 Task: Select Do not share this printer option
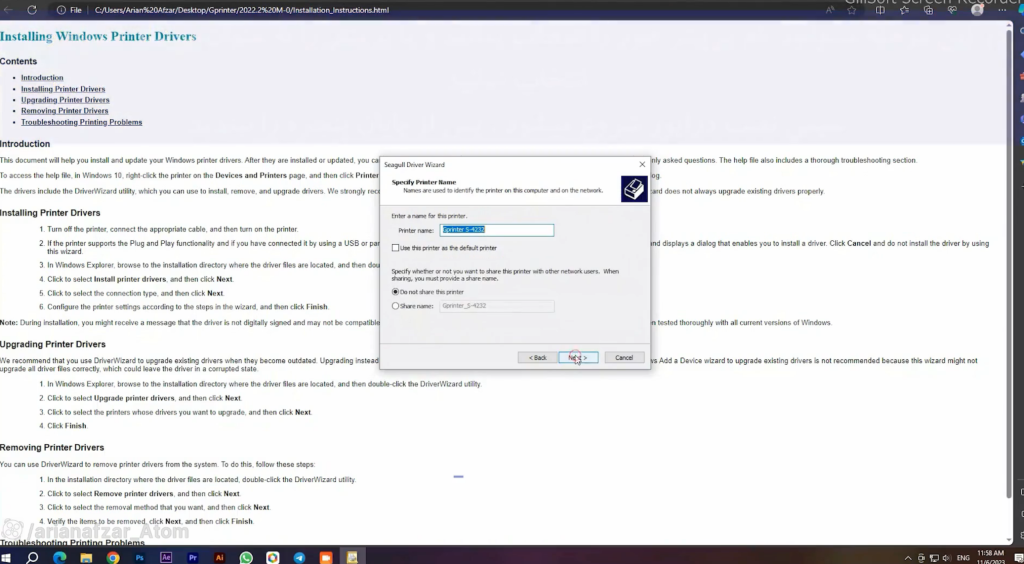click(395, 292)
